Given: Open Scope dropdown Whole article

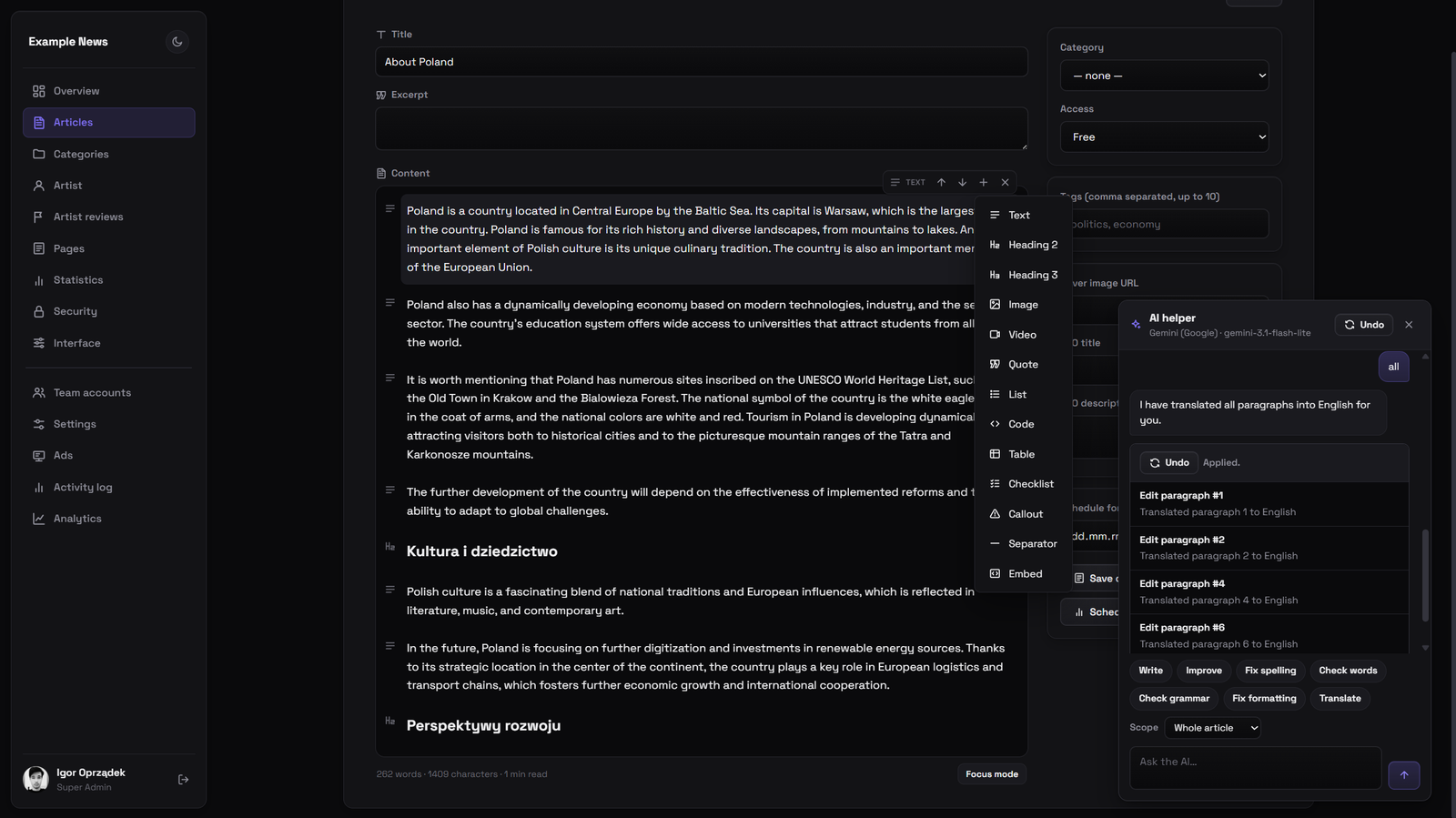Looking at the screenshot, I should tap(1212, 728).
